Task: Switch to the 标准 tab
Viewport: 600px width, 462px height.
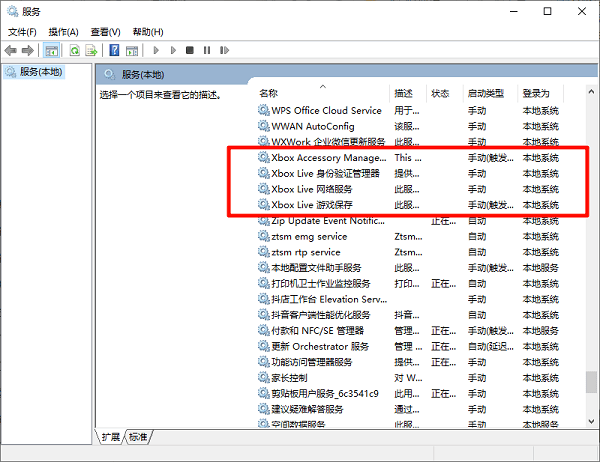Action: click(138, 437)
